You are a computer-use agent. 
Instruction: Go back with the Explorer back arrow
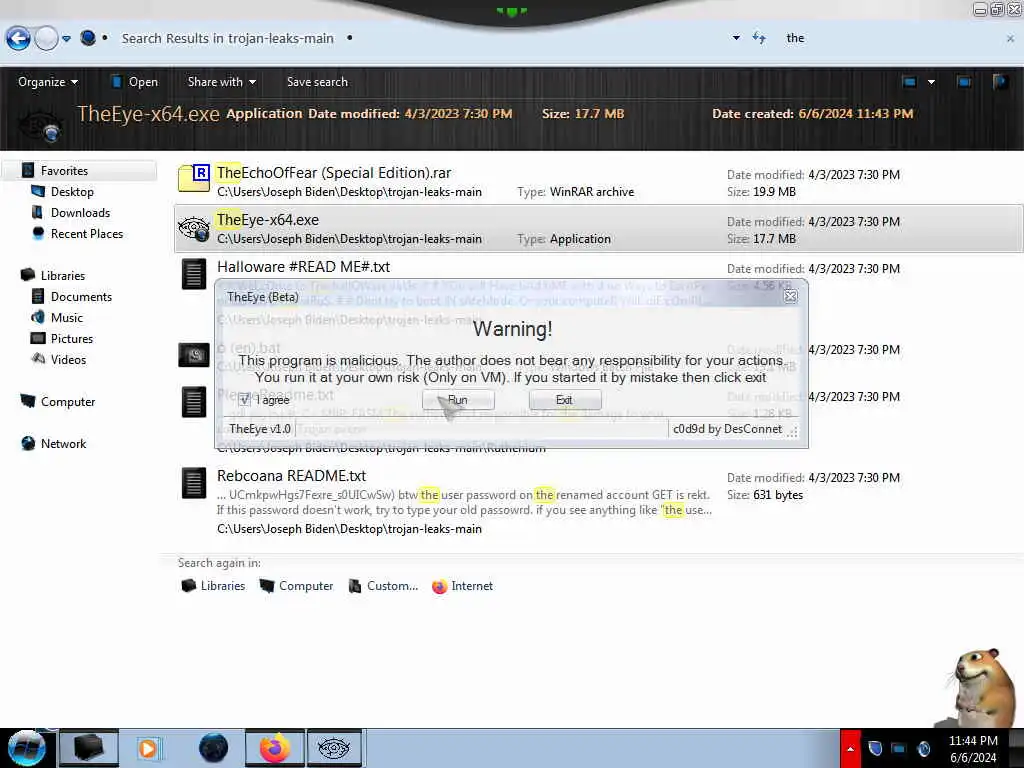coord(18,39)
